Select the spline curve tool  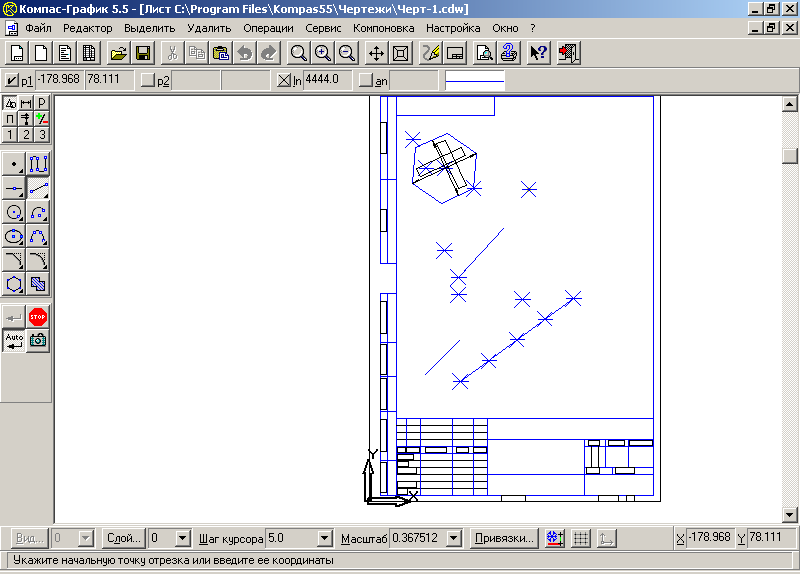point(38,236)
